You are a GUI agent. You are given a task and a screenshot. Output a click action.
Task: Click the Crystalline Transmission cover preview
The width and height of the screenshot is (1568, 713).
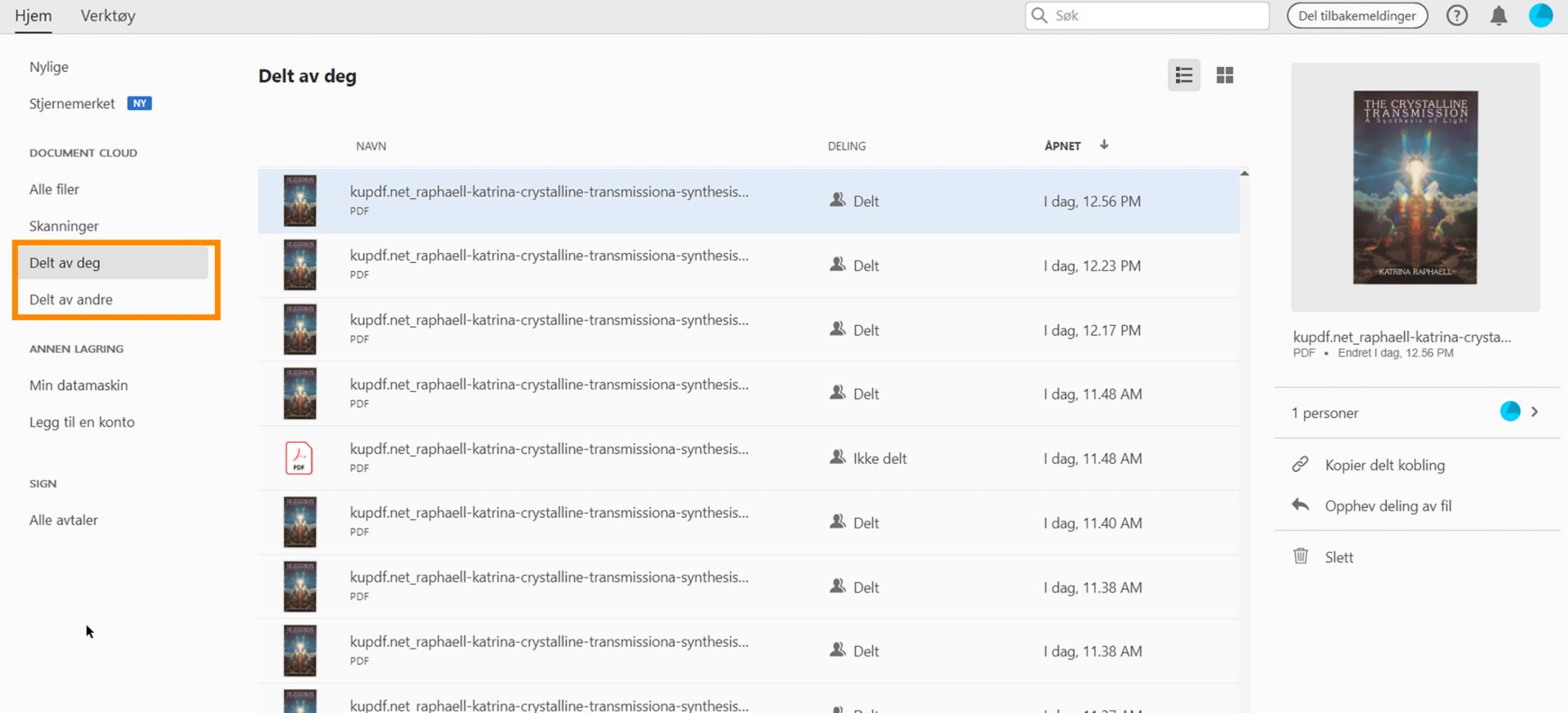(1414, 187)
